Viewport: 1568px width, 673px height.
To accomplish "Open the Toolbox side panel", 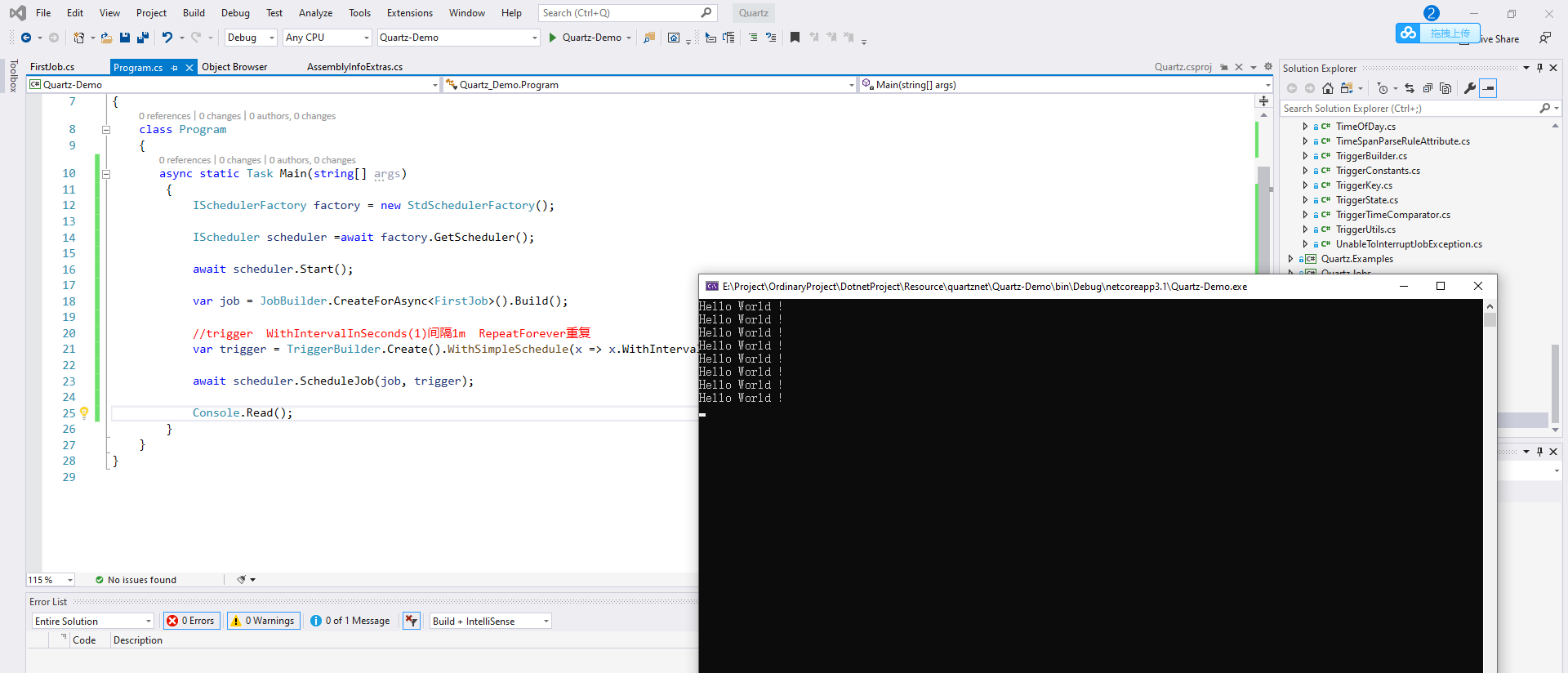I will [x=13, y=76].
